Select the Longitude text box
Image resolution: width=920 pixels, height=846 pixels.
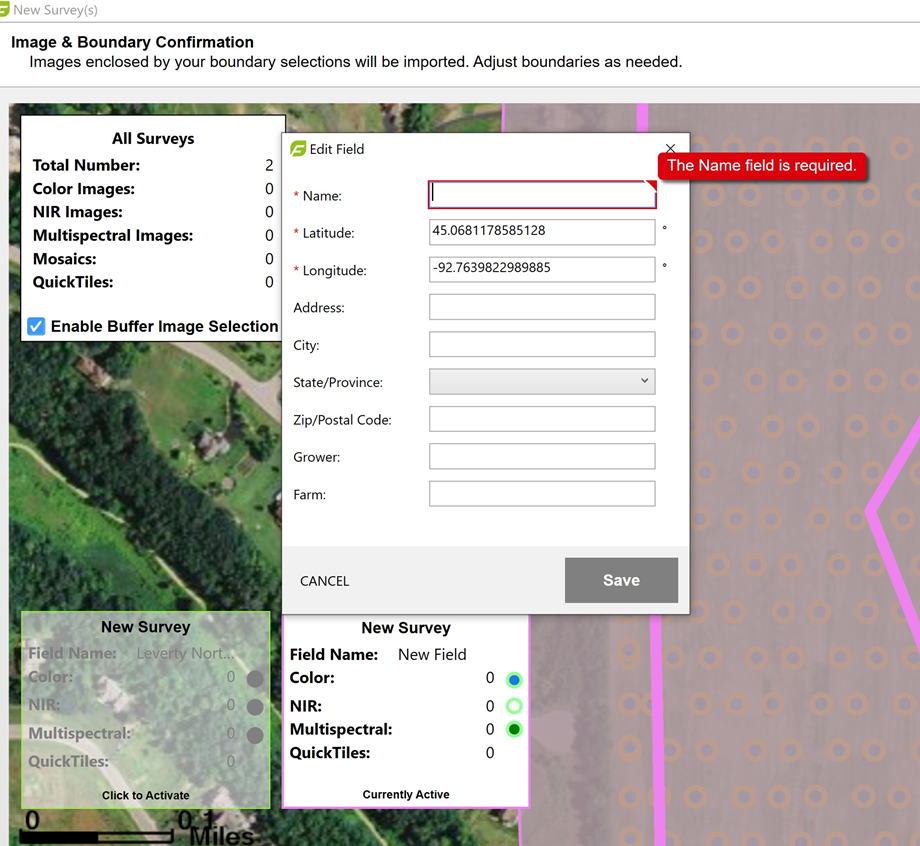(x=542, y=269)
